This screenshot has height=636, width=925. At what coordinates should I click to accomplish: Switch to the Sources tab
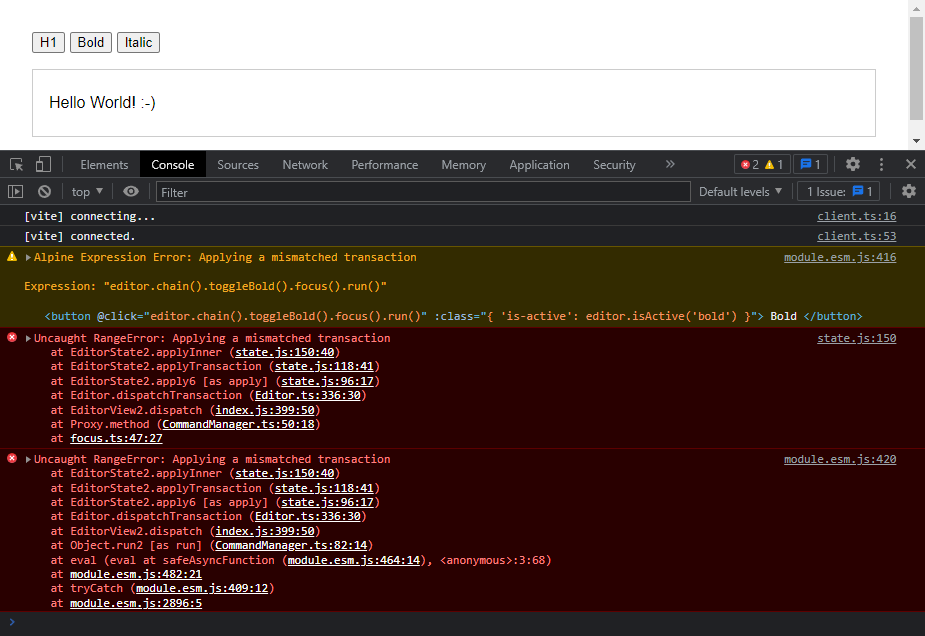coord(238,164)
